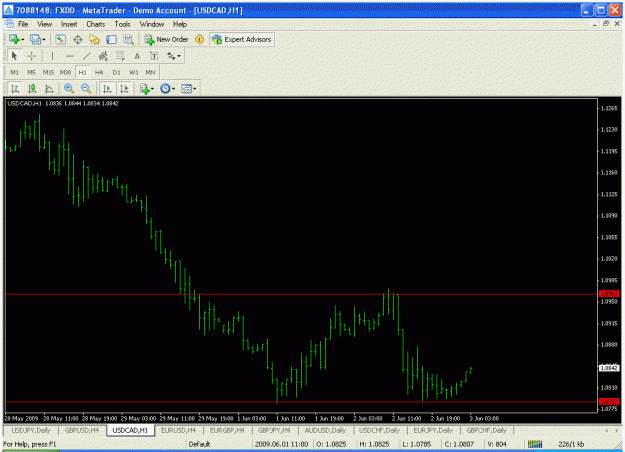Open the View menu
This screenshot has width=625, height=452.
coord(45,24)
